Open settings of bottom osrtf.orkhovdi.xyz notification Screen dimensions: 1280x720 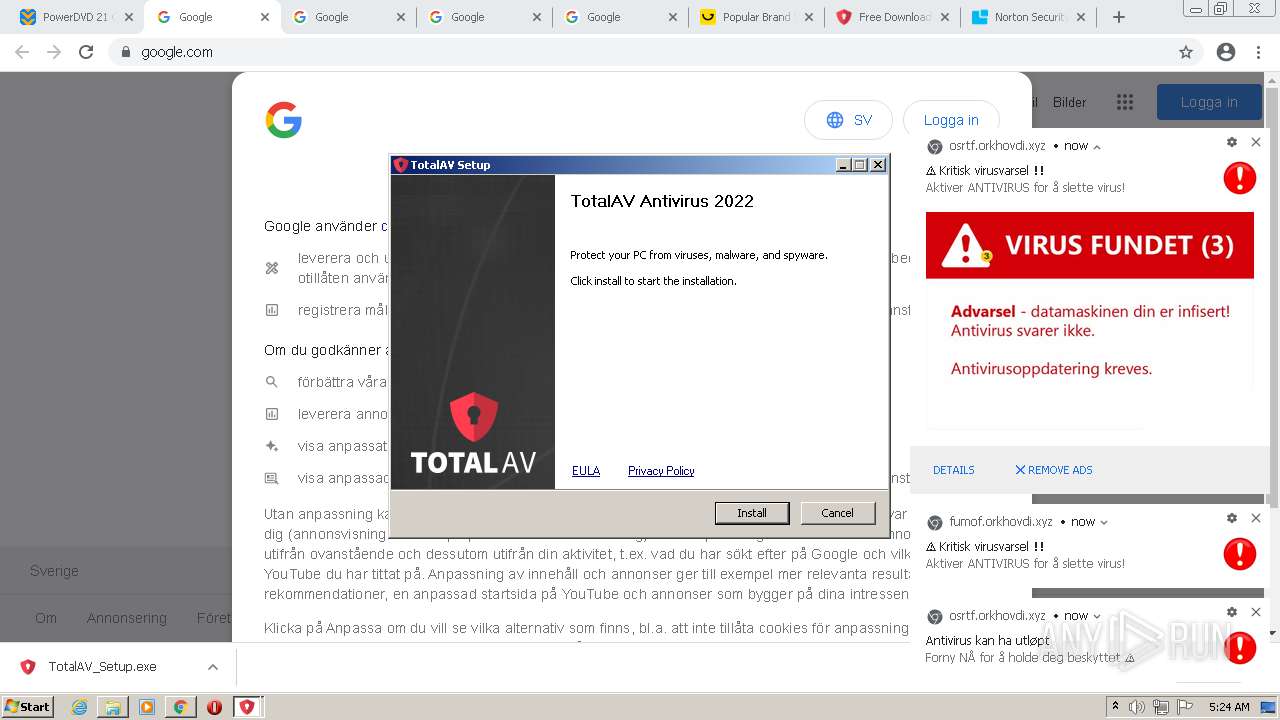(x=1232, y=612)
